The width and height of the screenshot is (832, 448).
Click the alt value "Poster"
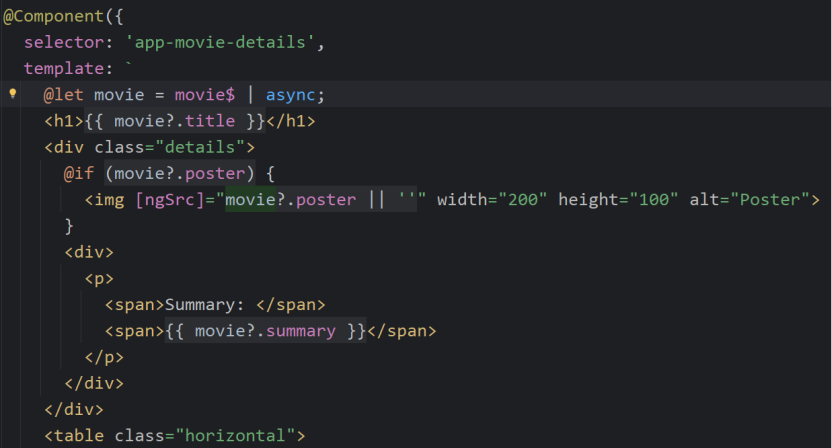tap(770, 199)
